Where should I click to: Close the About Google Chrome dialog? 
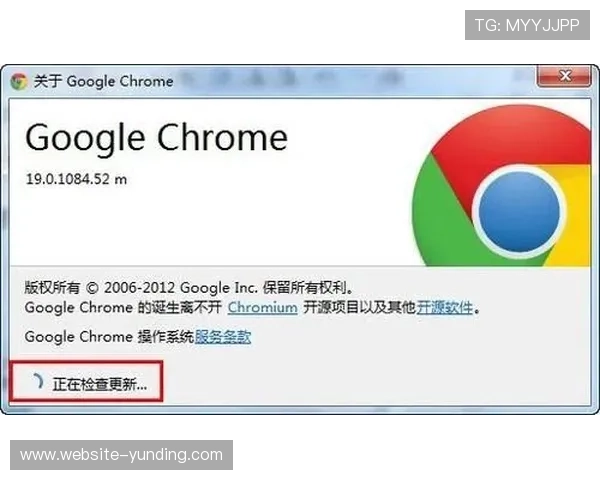click(x=564, y=76)
